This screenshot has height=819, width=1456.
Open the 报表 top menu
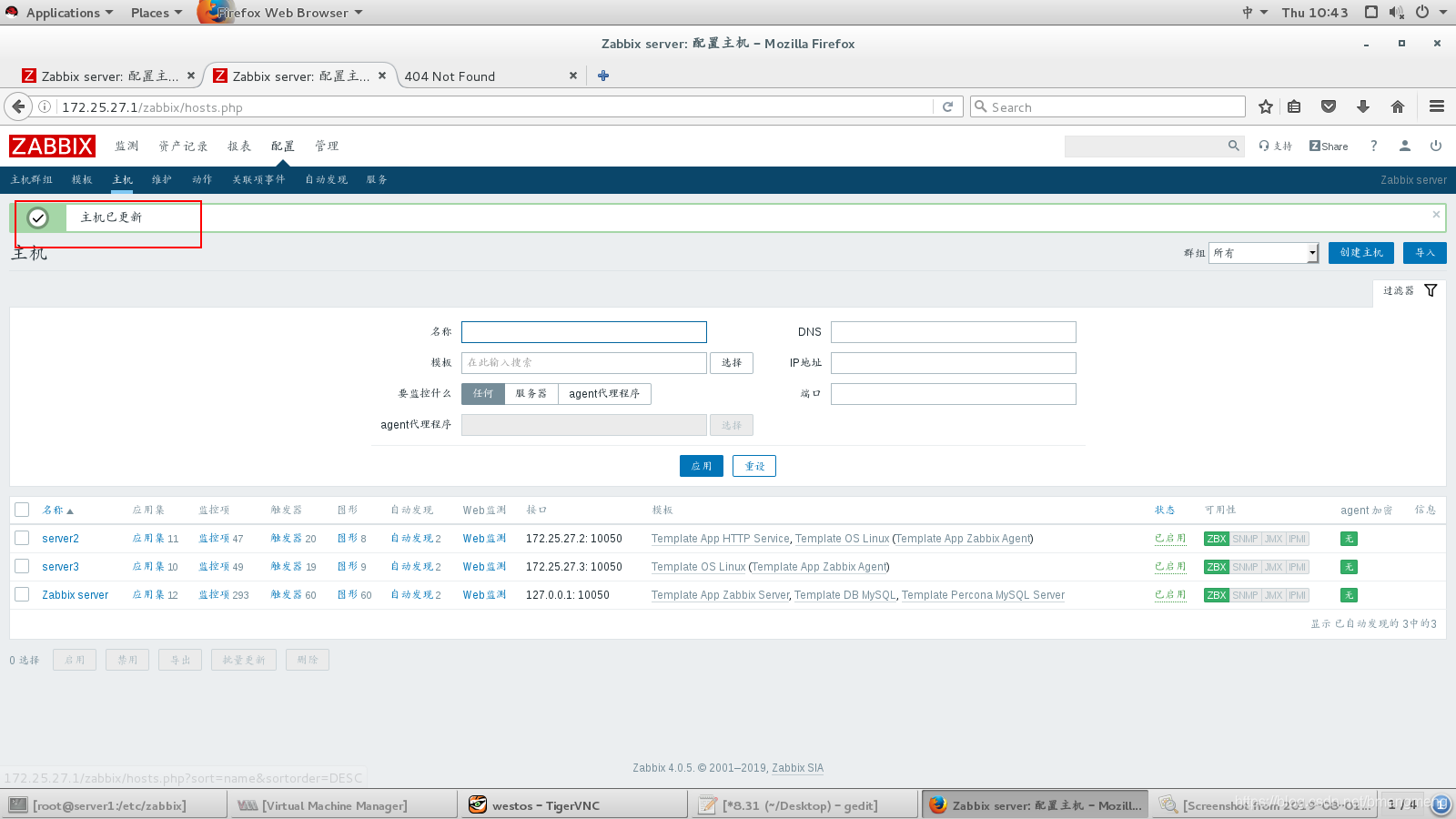(239, 146)
